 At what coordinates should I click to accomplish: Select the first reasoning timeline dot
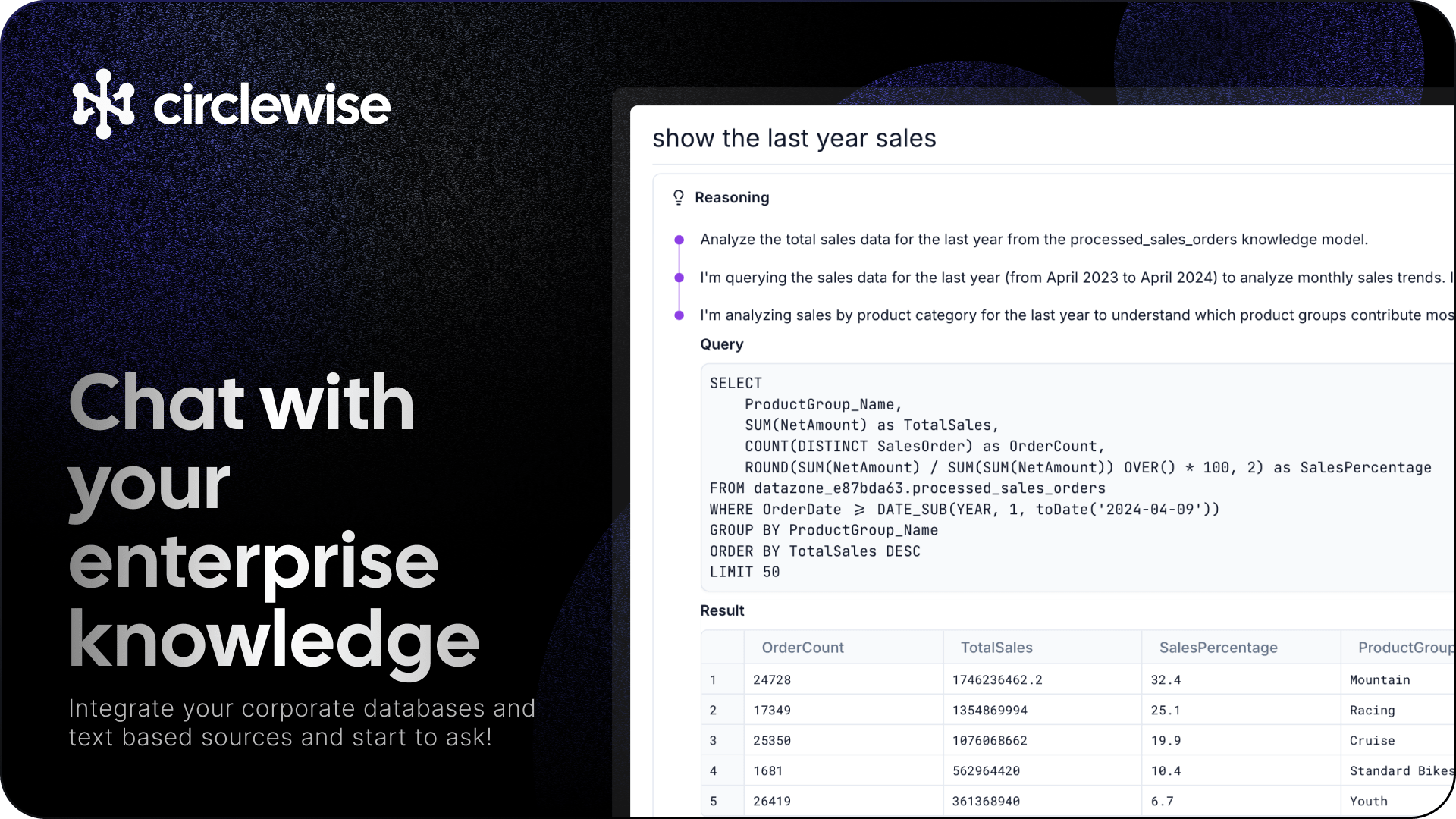tap(679, 239)
